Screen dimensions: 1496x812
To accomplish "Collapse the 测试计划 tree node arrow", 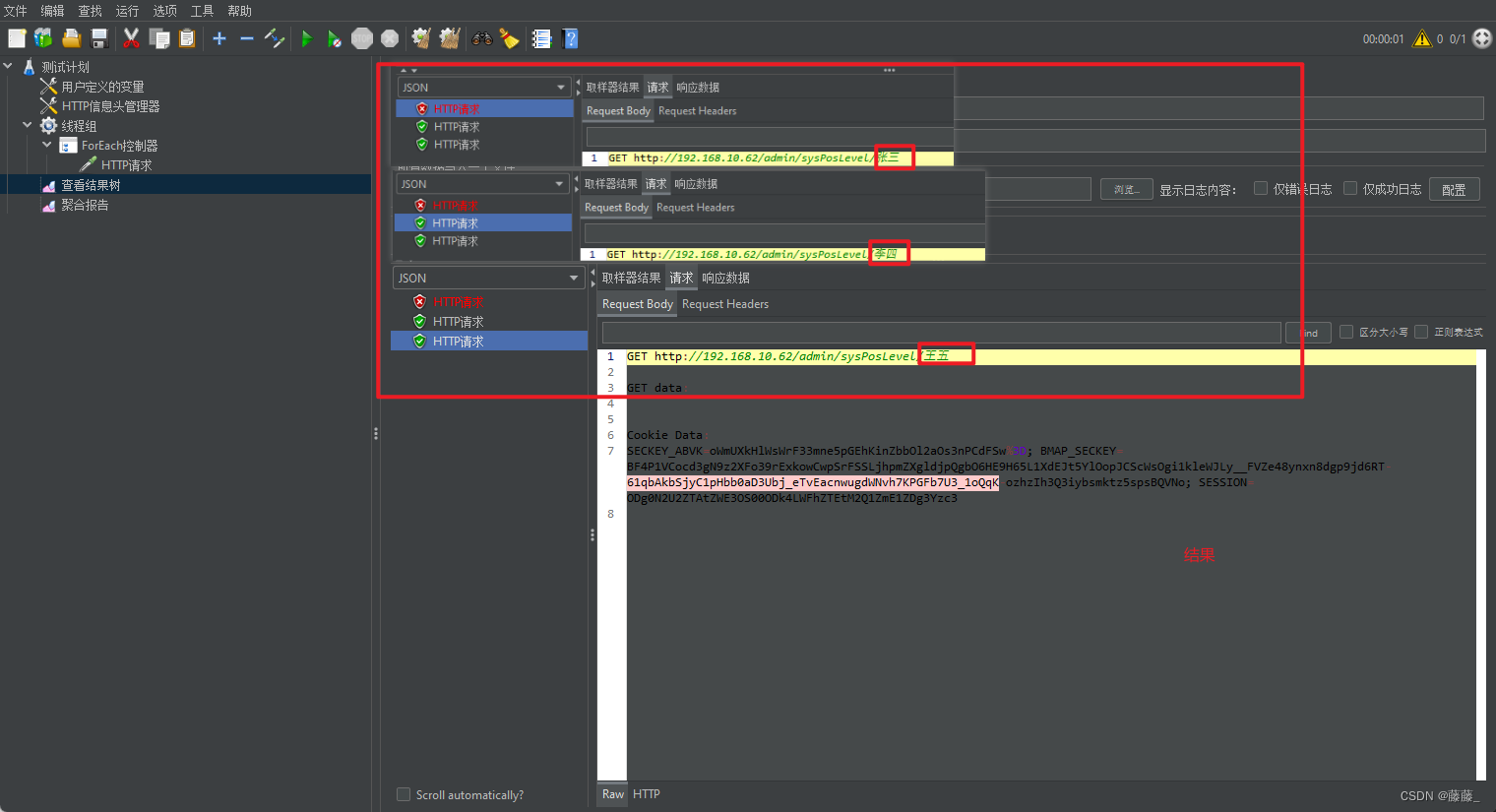I will click(8, 66).
